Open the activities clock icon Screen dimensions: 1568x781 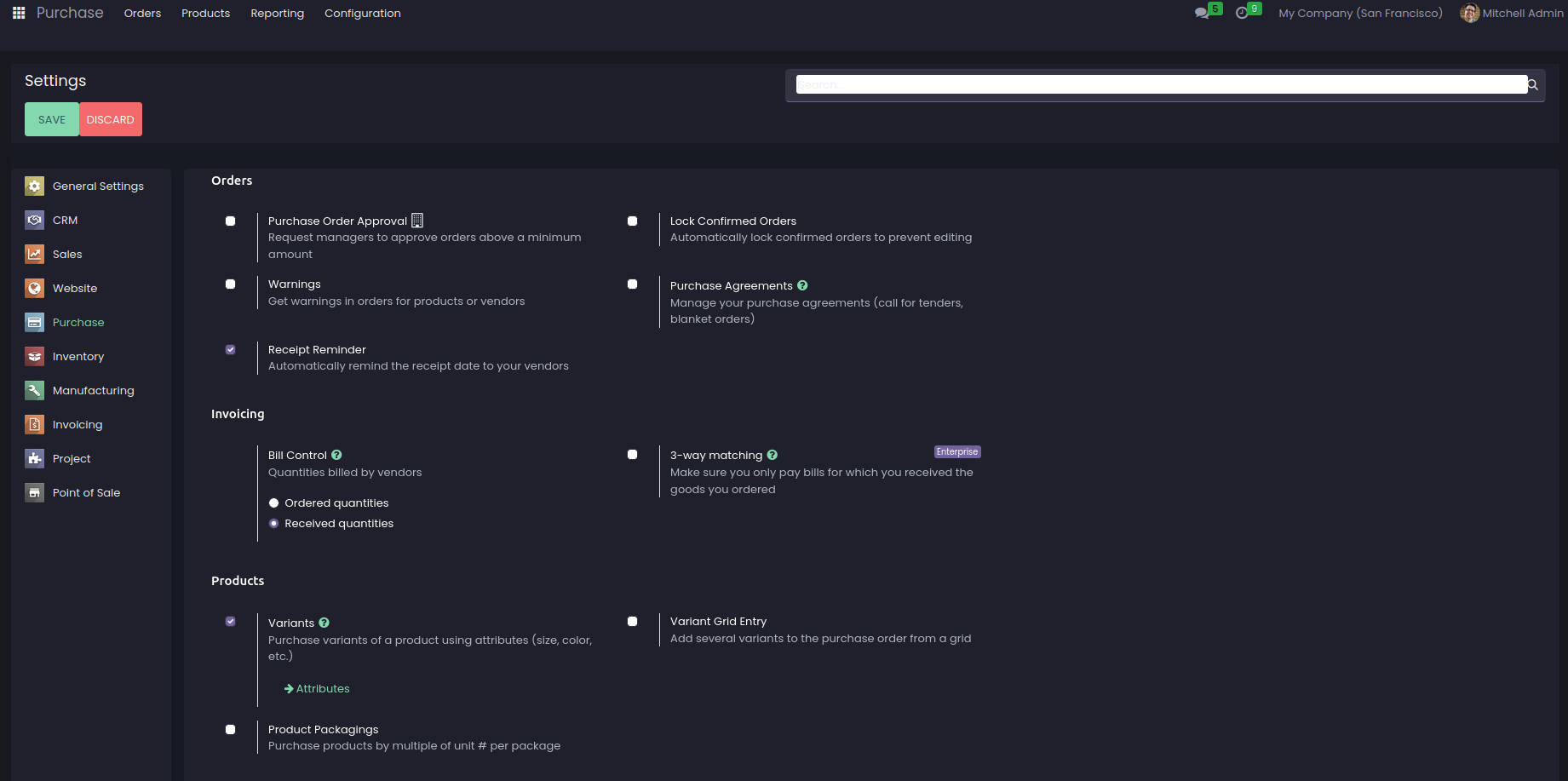[x=1242, y=13]
